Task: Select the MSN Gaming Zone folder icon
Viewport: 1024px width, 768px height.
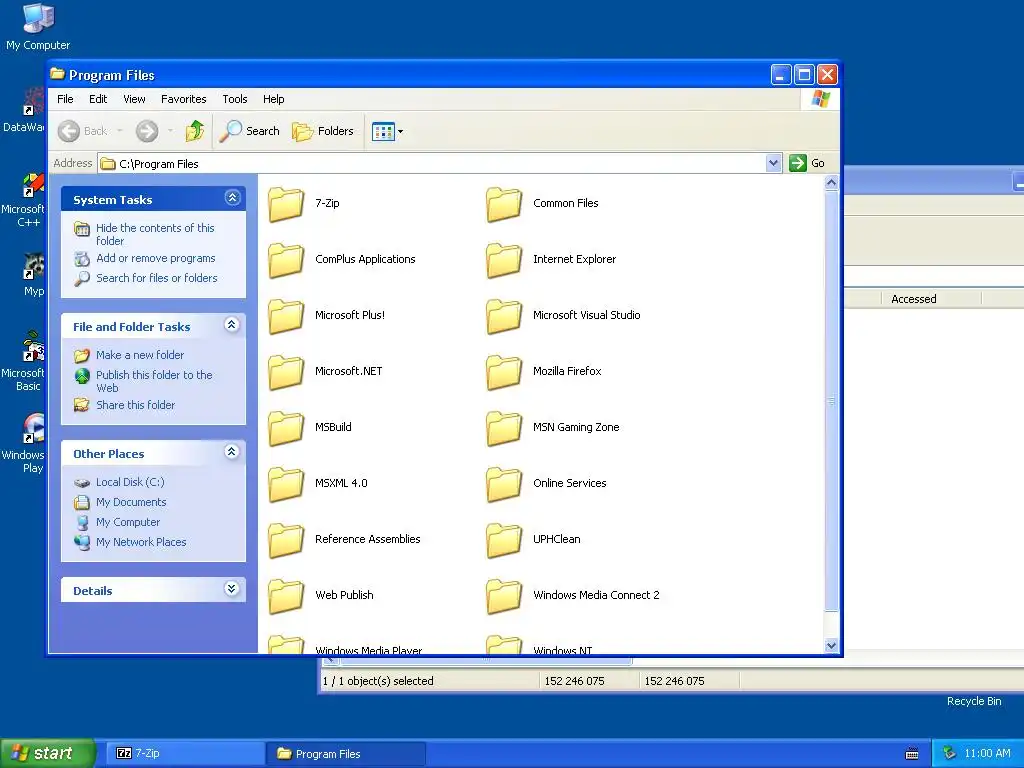Action: (x=504, y=428)
